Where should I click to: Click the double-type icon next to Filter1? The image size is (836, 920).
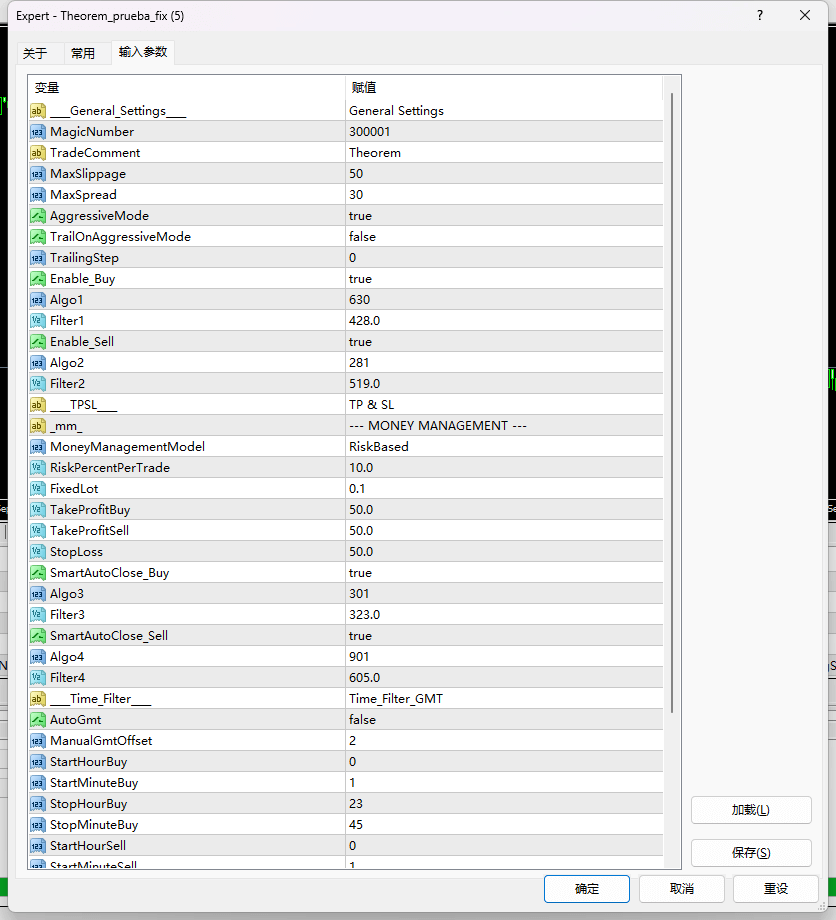(x=38, y=321)
